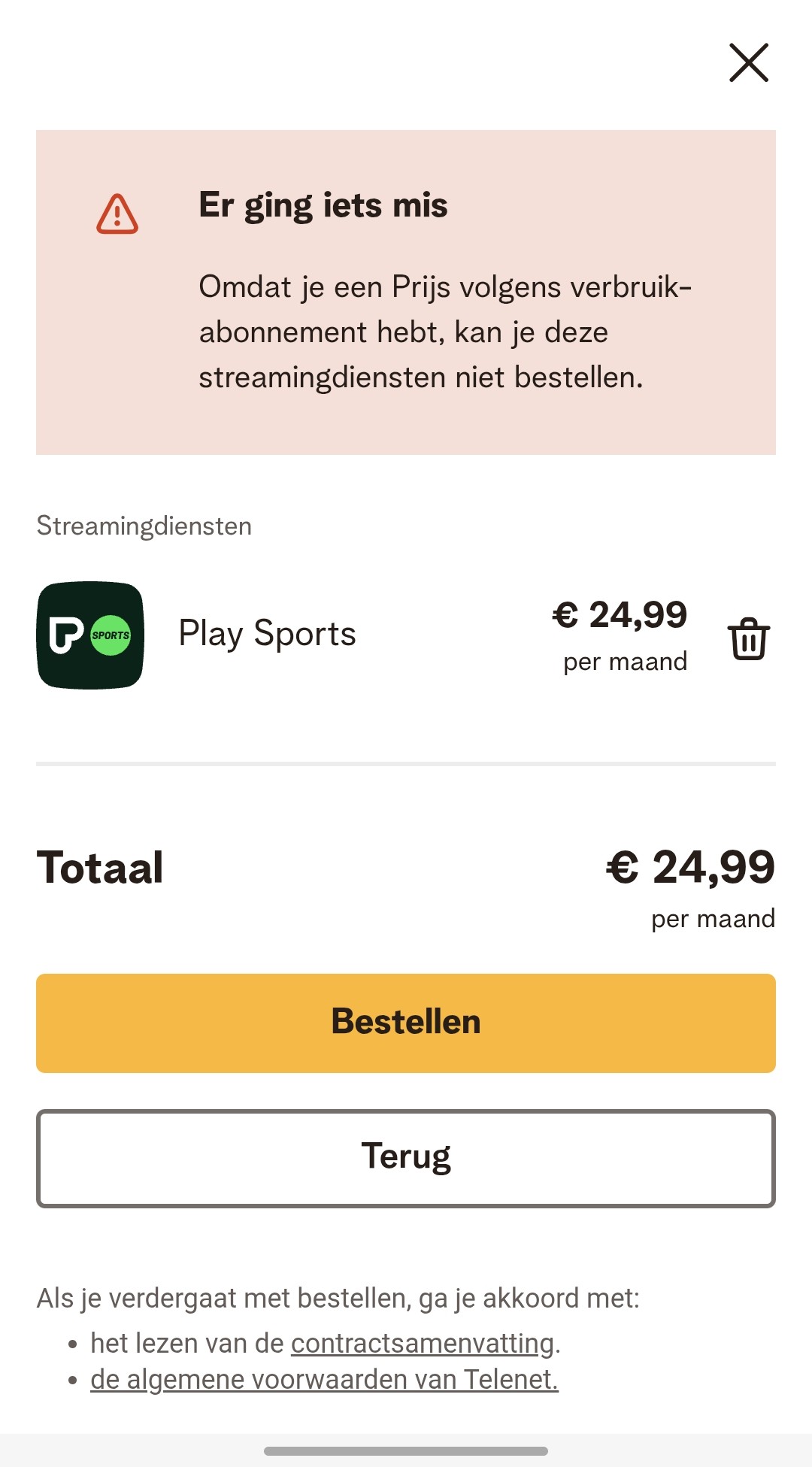Close the order dialog with the X
The image size is (812, 1467).
click(748, 62)
